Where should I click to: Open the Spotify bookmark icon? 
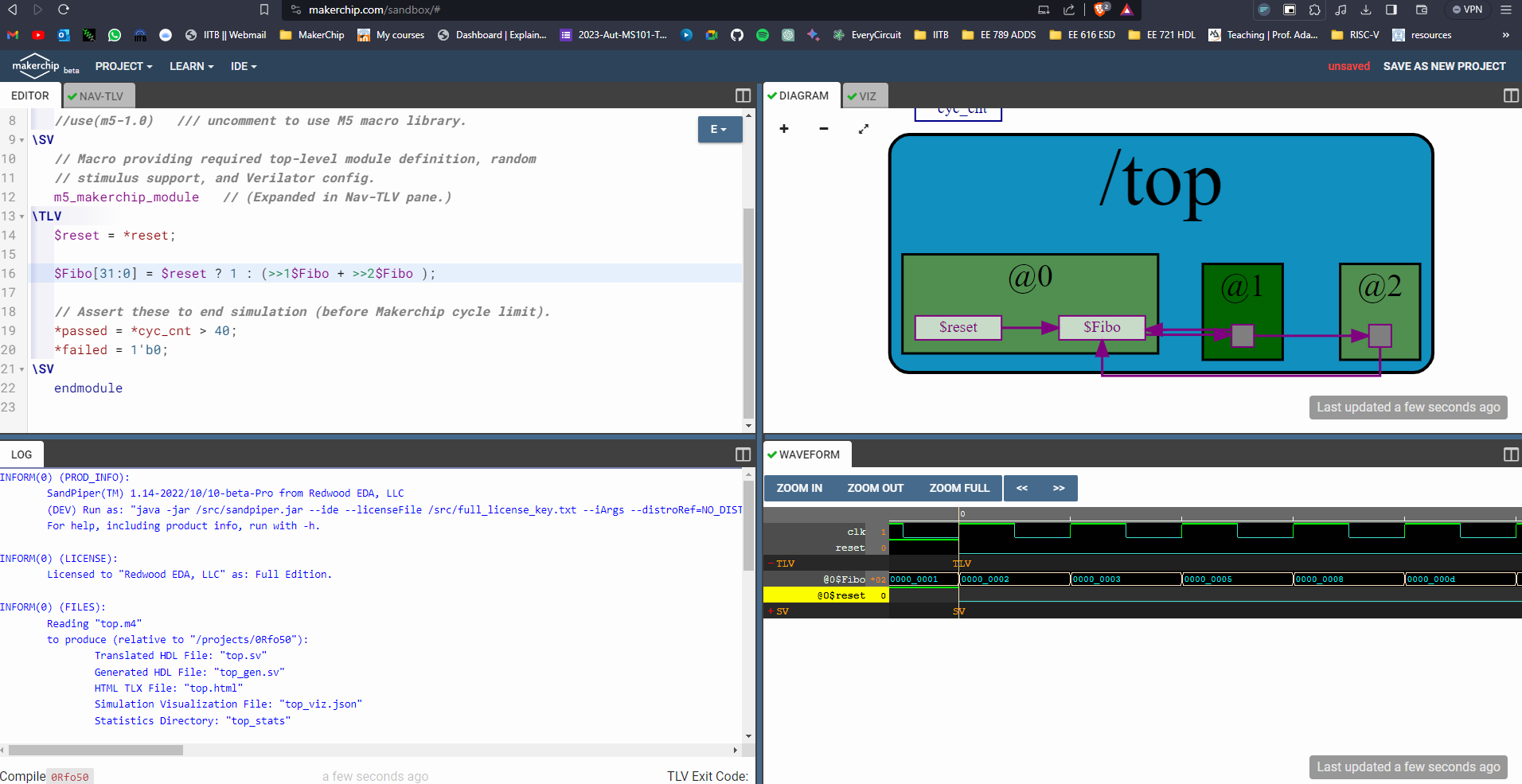point(763,35)
